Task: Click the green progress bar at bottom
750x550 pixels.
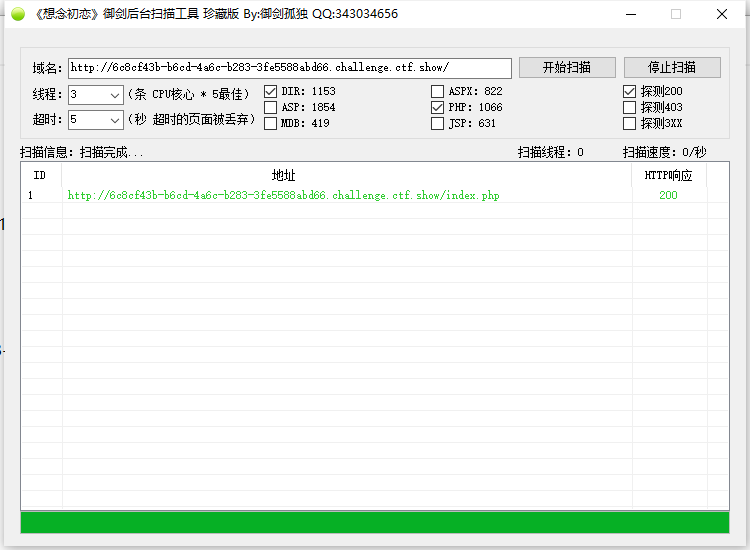Action: click(375, 522)
